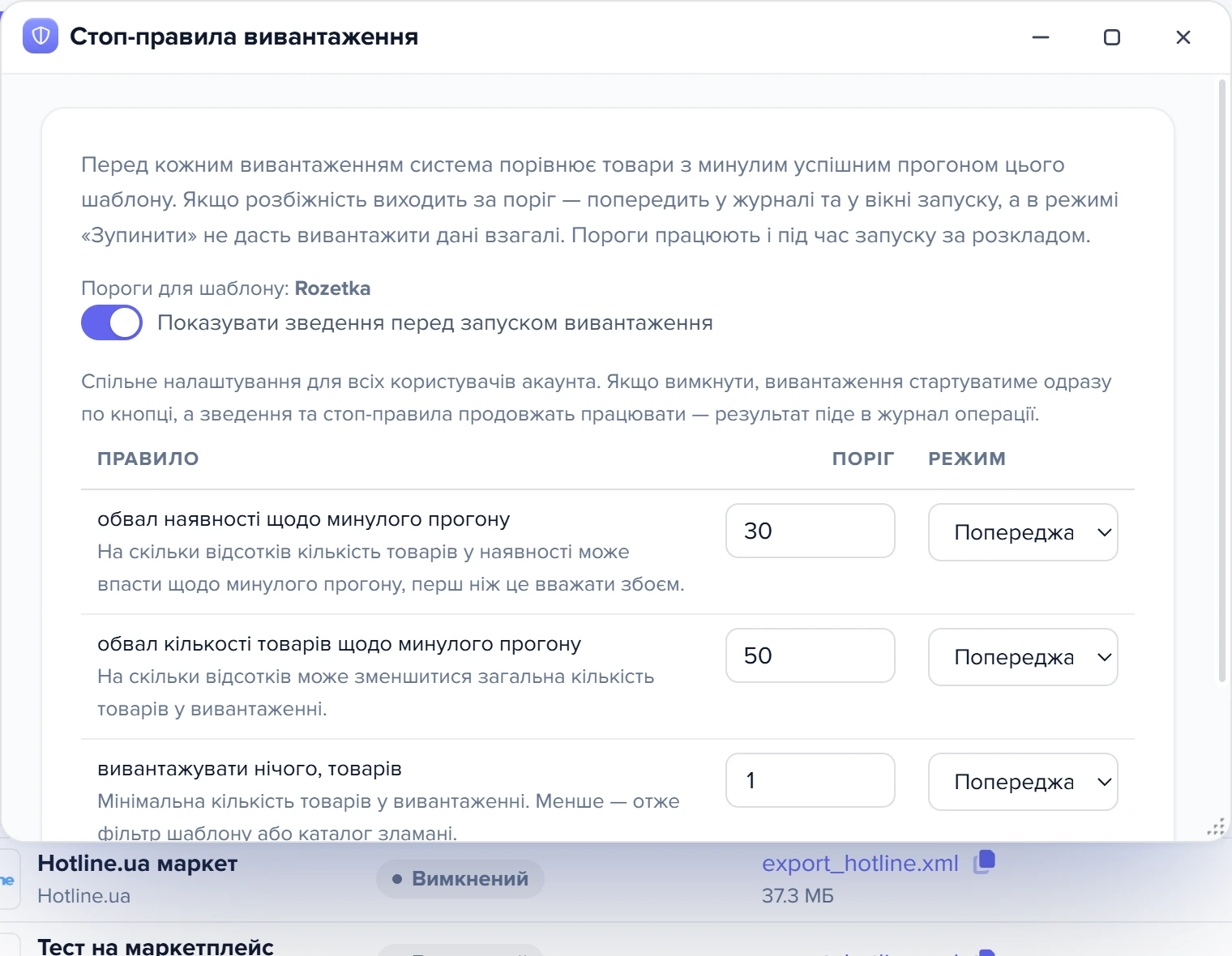Click the Вимкнений status badge for Hotline.ua
1232x956 pixels.
click(460, 878)
